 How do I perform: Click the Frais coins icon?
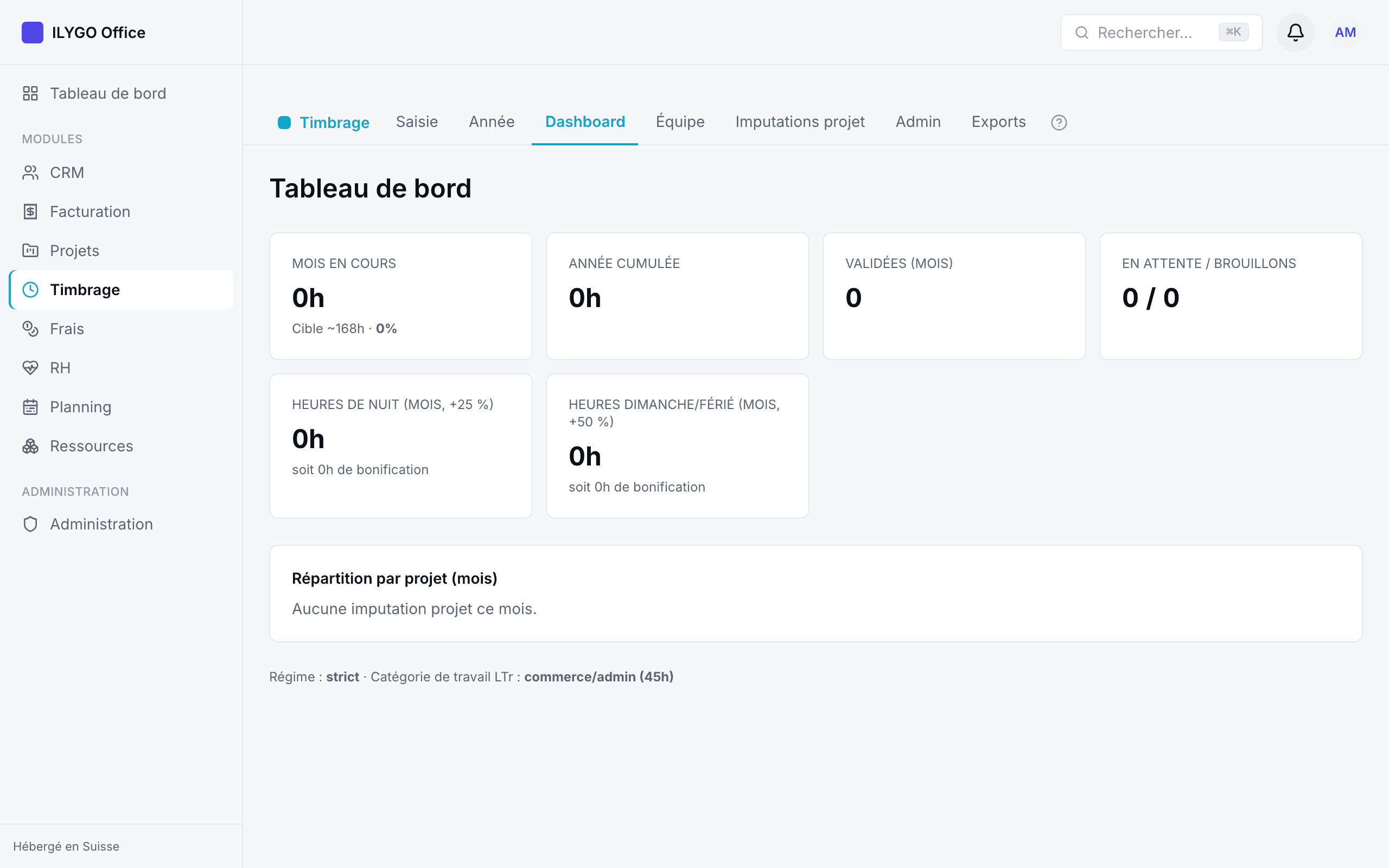tap(30, 329)
